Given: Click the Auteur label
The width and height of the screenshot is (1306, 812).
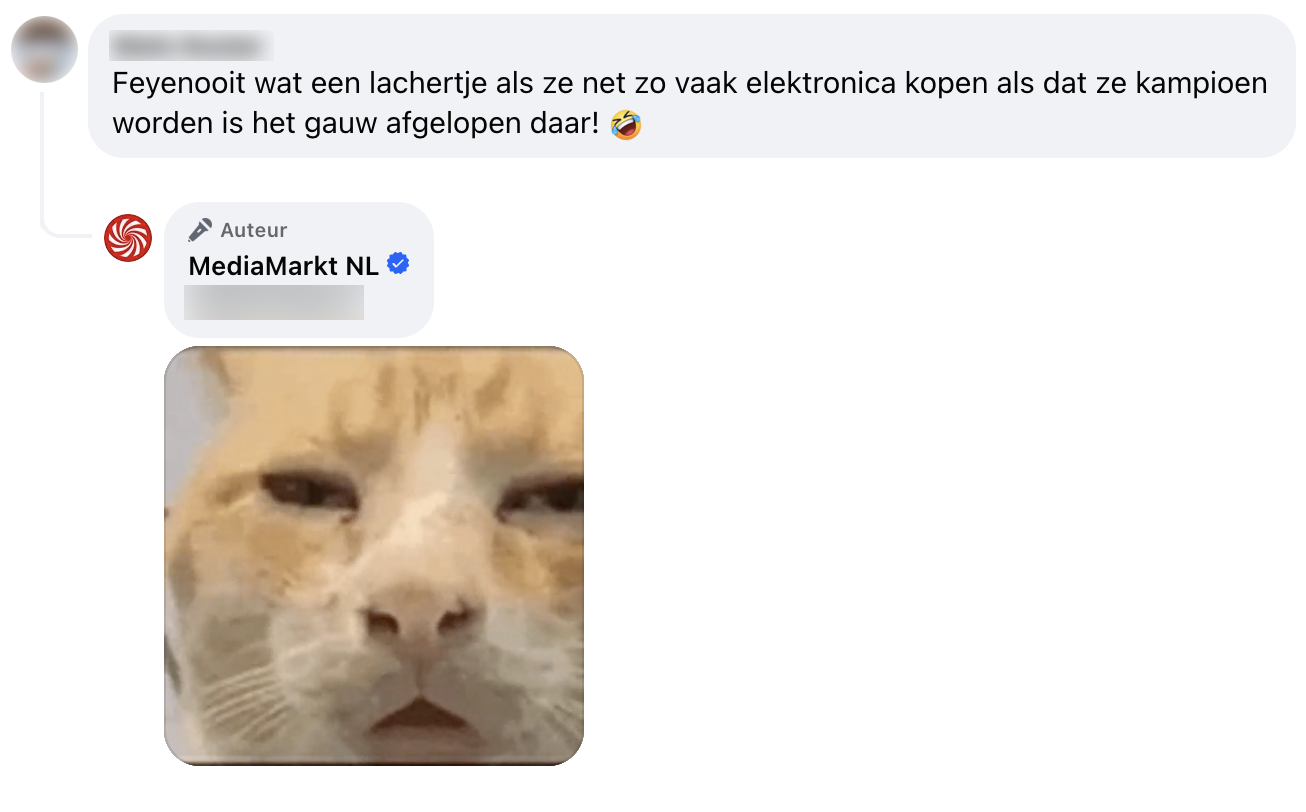Looking at the screenshot, I should (x=254, y=230).
